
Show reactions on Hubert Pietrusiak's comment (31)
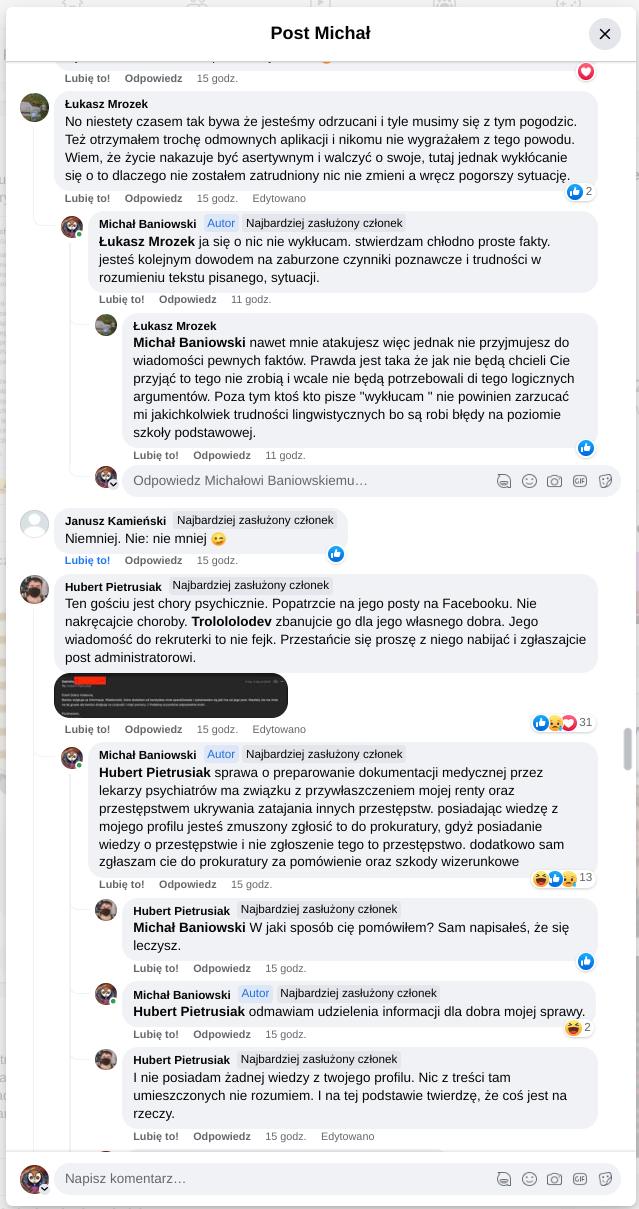[566, 722]
